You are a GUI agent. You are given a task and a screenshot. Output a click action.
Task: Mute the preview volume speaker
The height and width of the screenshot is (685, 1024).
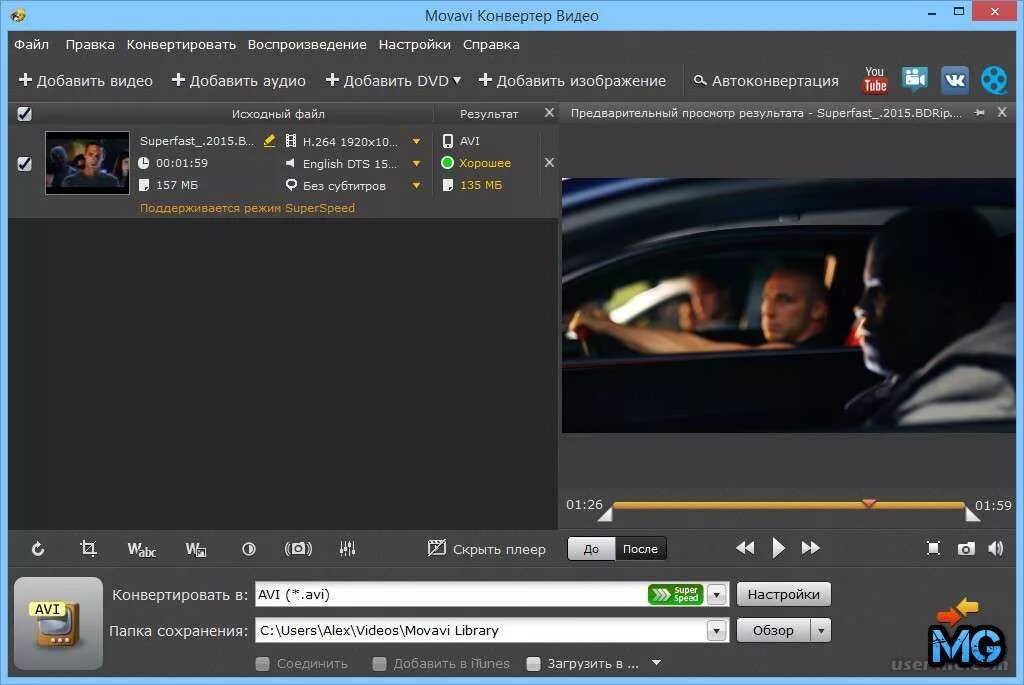click(996, 549)
